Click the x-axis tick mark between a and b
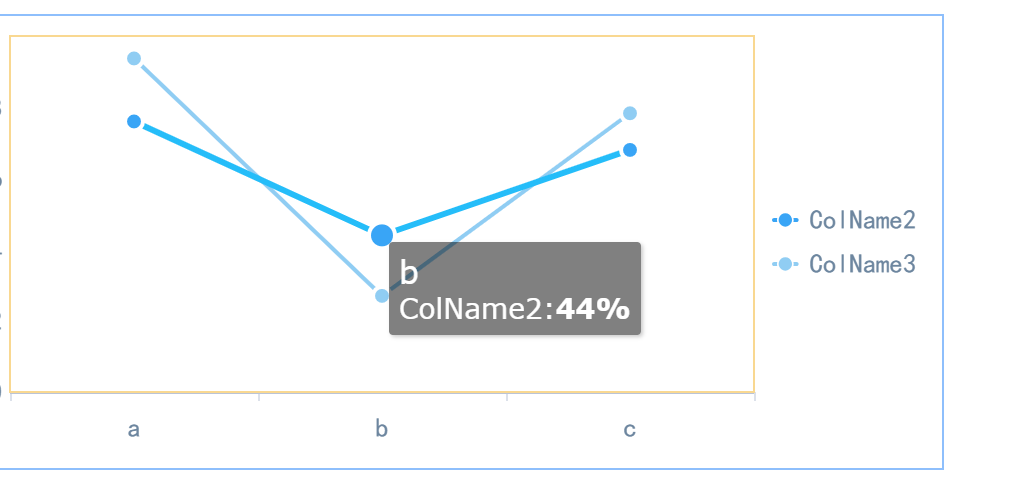The image size is (1017, 496). pos(259,397)
